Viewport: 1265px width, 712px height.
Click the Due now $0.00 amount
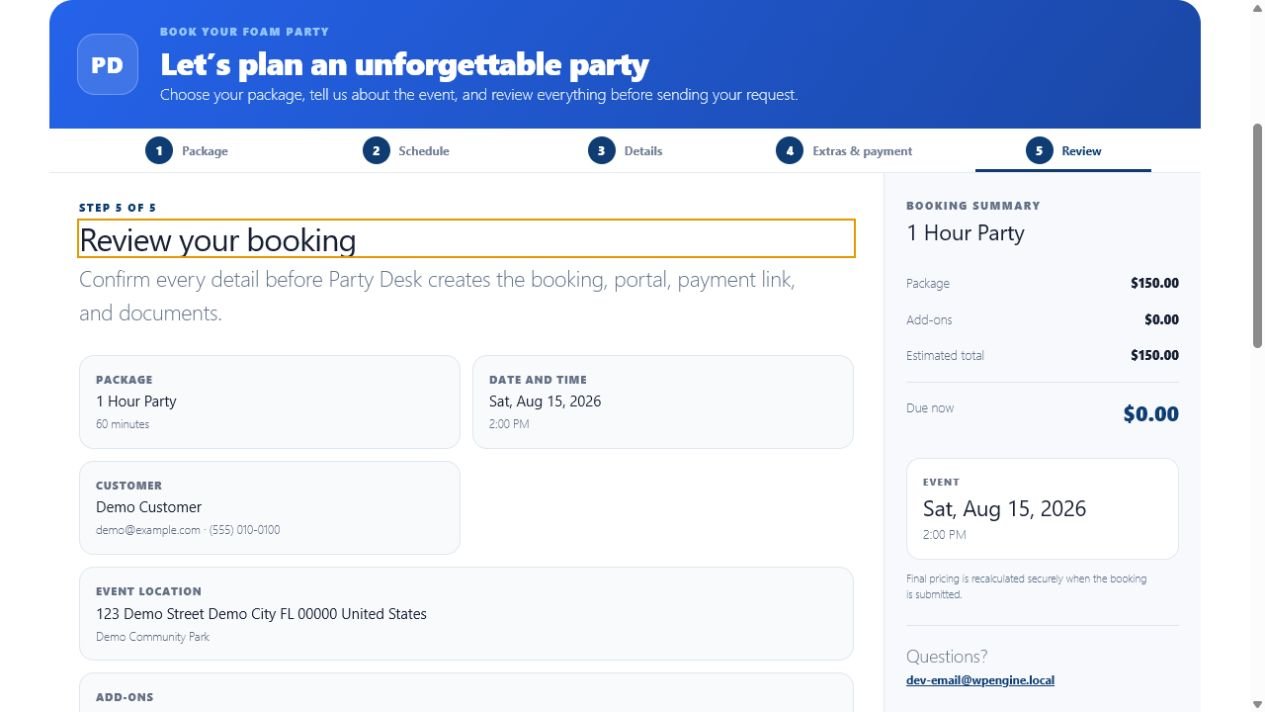click(1150, 414)
